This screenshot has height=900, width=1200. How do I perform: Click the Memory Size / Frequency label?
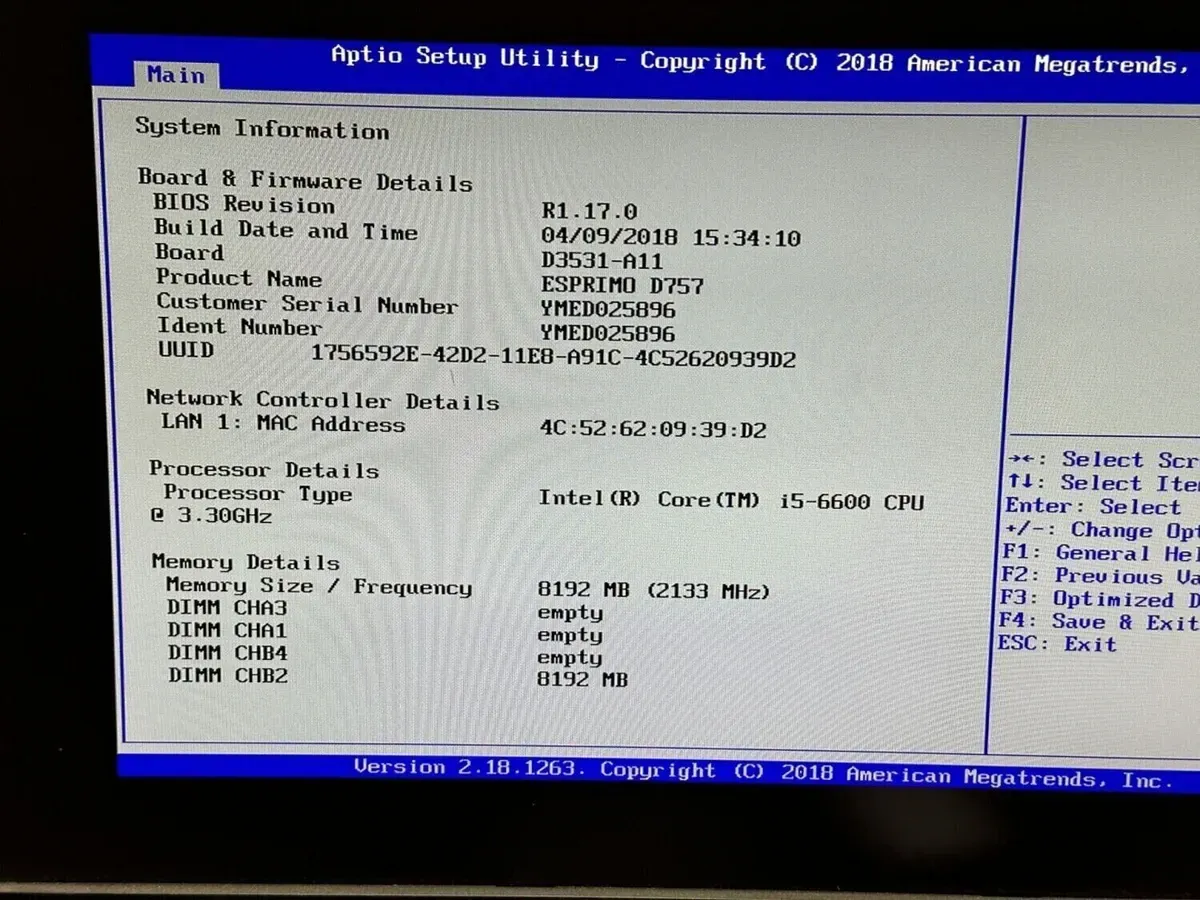point(318,587)
